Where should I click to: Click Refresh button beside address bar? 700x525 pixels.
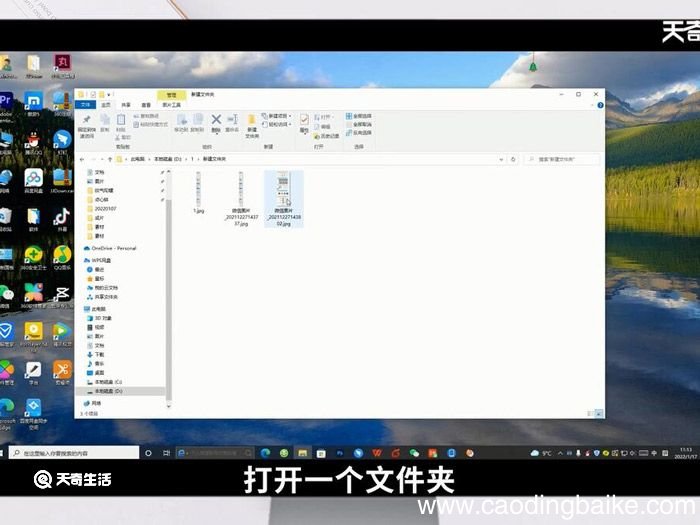(x=513, y=159)
